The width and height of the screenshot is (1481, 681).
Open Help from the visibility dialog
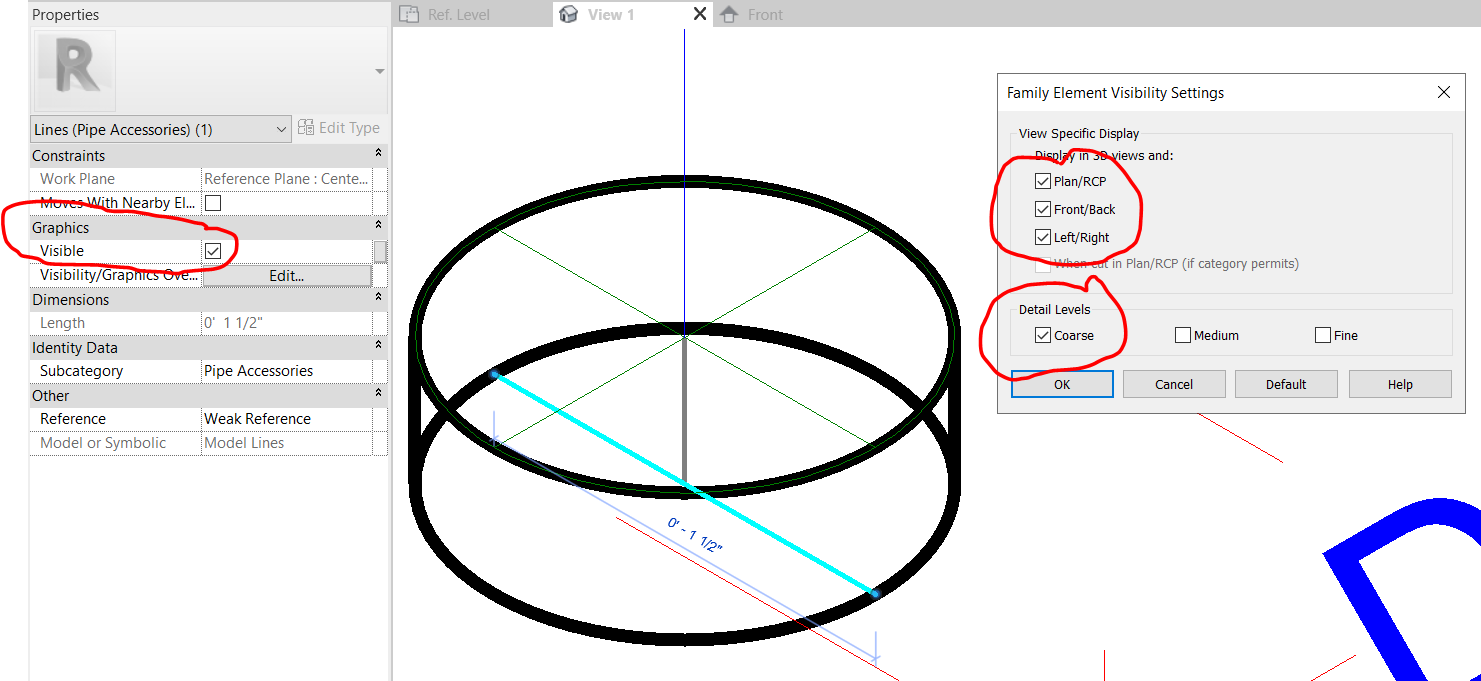pyautogui.click(x=1400, y=384)
